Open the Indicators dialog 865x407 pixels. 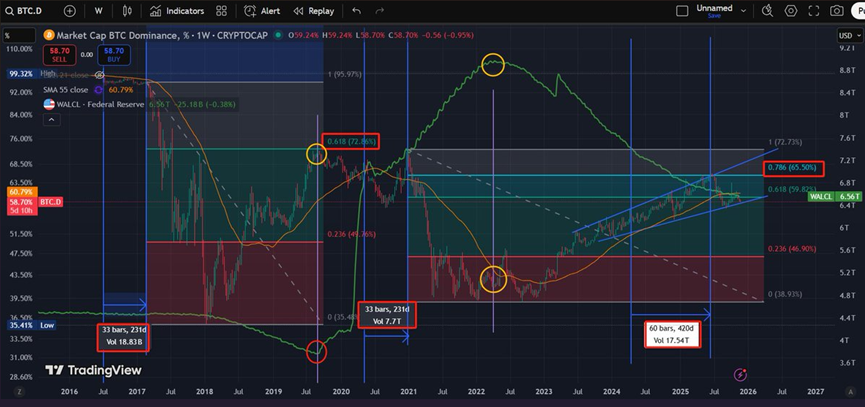click(x=177, y=11)
